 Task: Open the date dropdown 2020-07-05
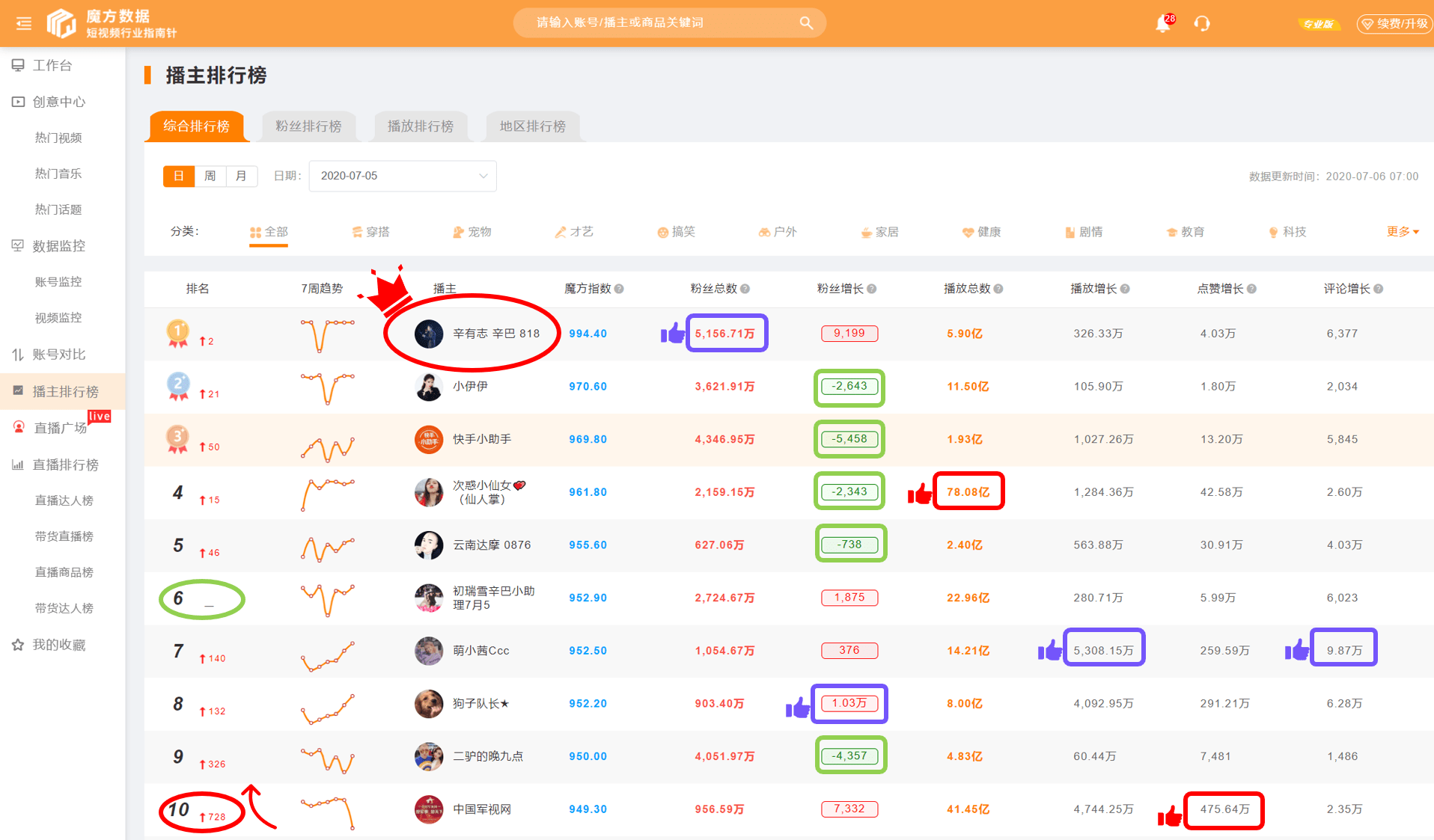coord(403,176)
